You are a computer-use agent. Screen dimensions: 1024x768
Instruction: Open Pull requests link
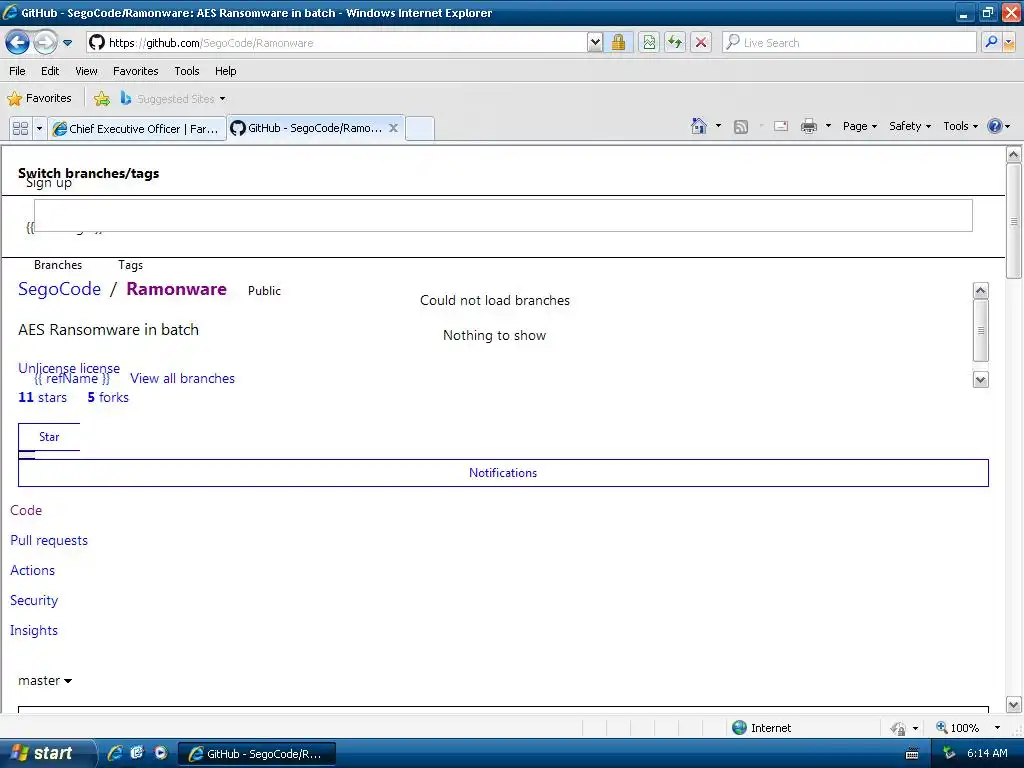click(49, 541)
